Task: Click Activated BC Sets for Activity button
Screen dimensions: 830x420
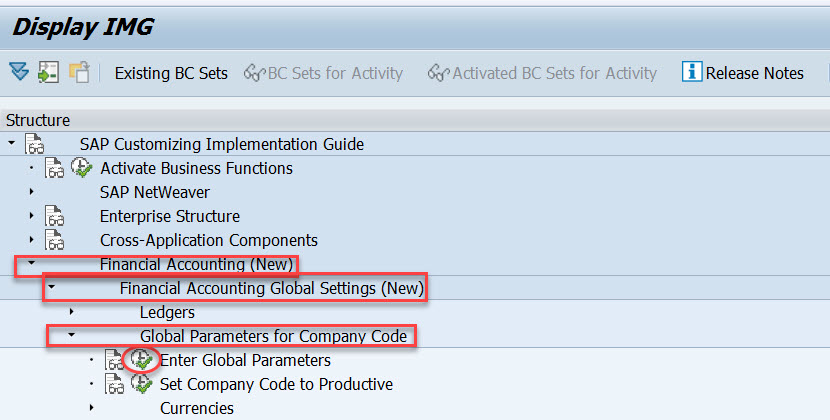Action: click(x=543, y=73)
